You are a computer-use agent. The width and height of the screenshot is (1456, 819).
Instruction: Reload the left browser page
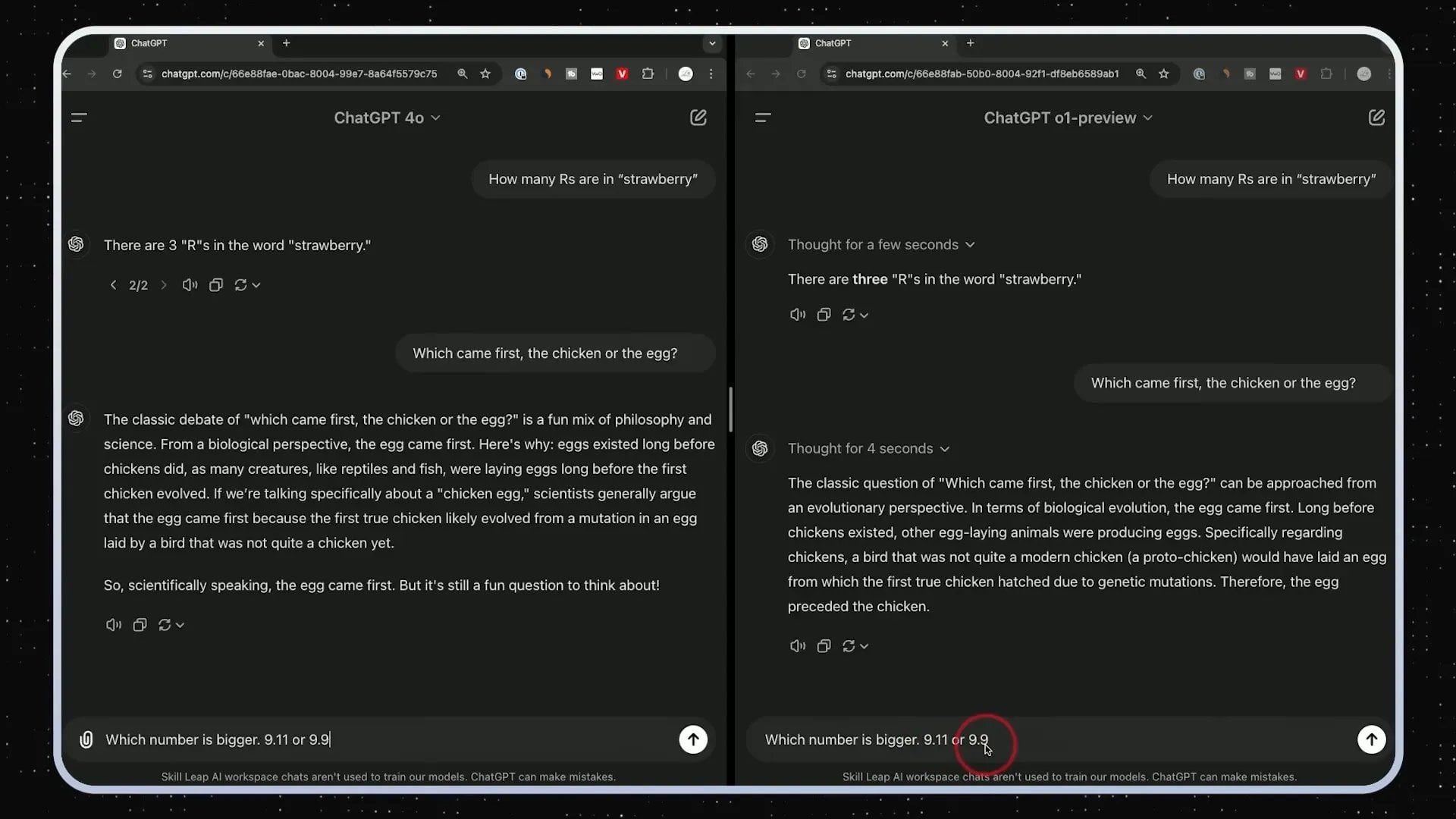click(x=117, y=74)
